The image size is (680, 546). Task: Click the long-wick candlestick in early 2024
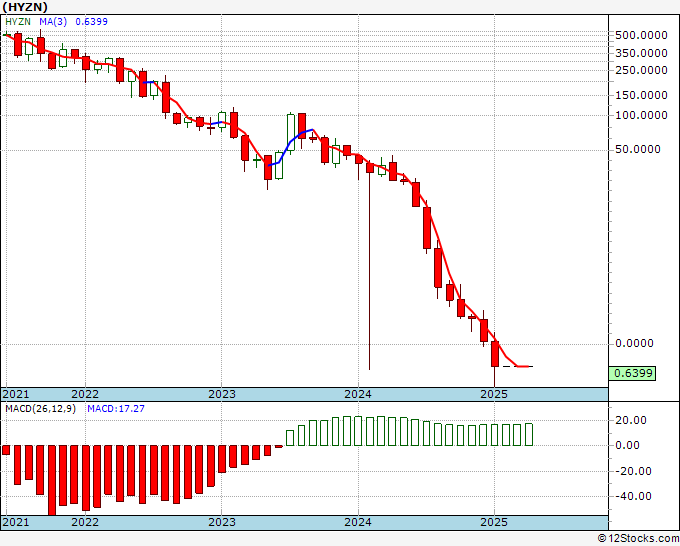369,265
